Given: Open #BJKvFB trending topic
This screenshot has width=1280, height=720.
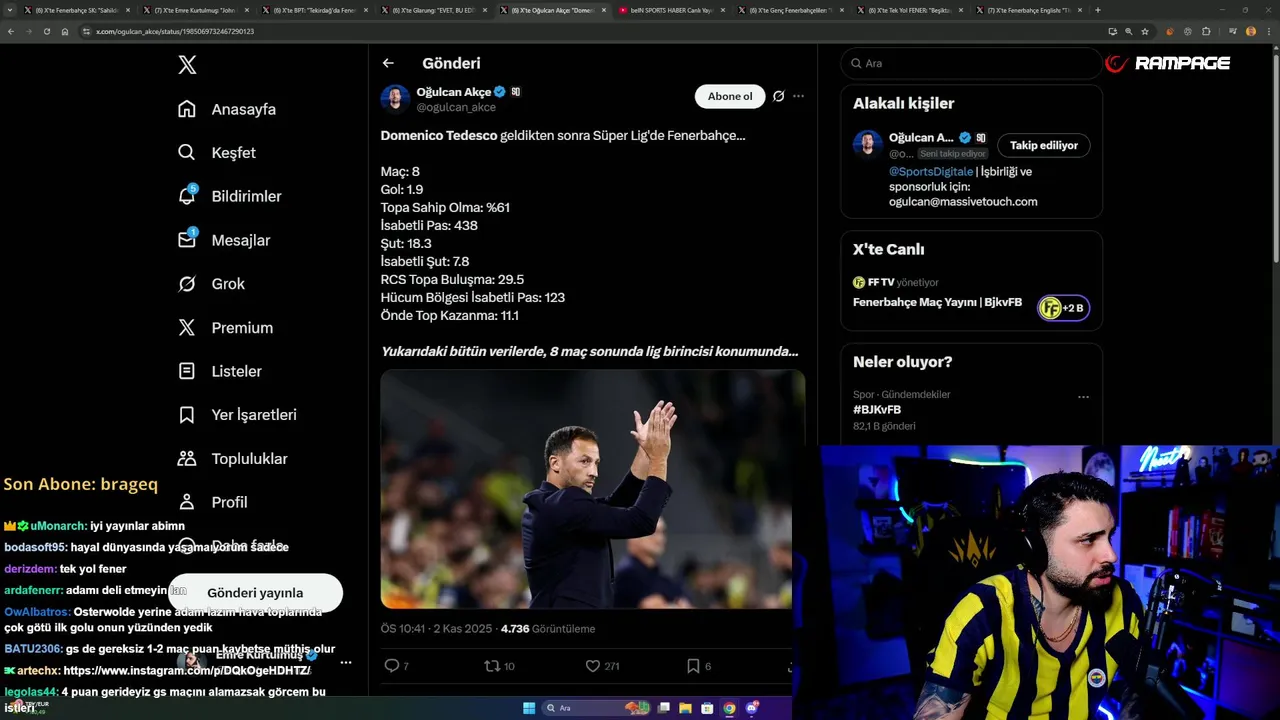Looking at the screenshot, I should tap(877, 410).
